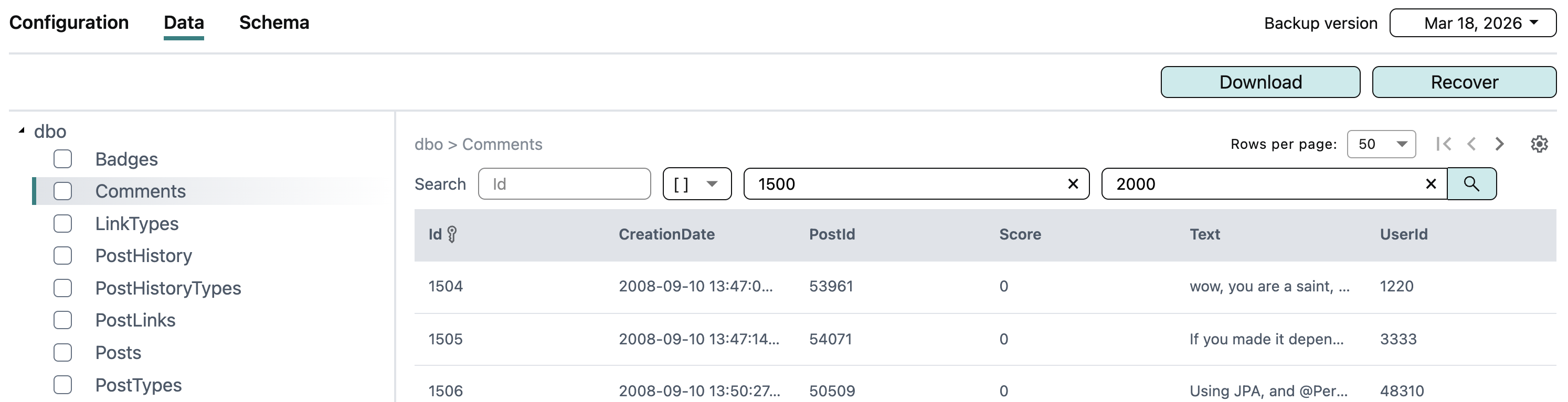Switch to the Configuration tab
The image size is (1568, 402).
[x=69, y=23]
